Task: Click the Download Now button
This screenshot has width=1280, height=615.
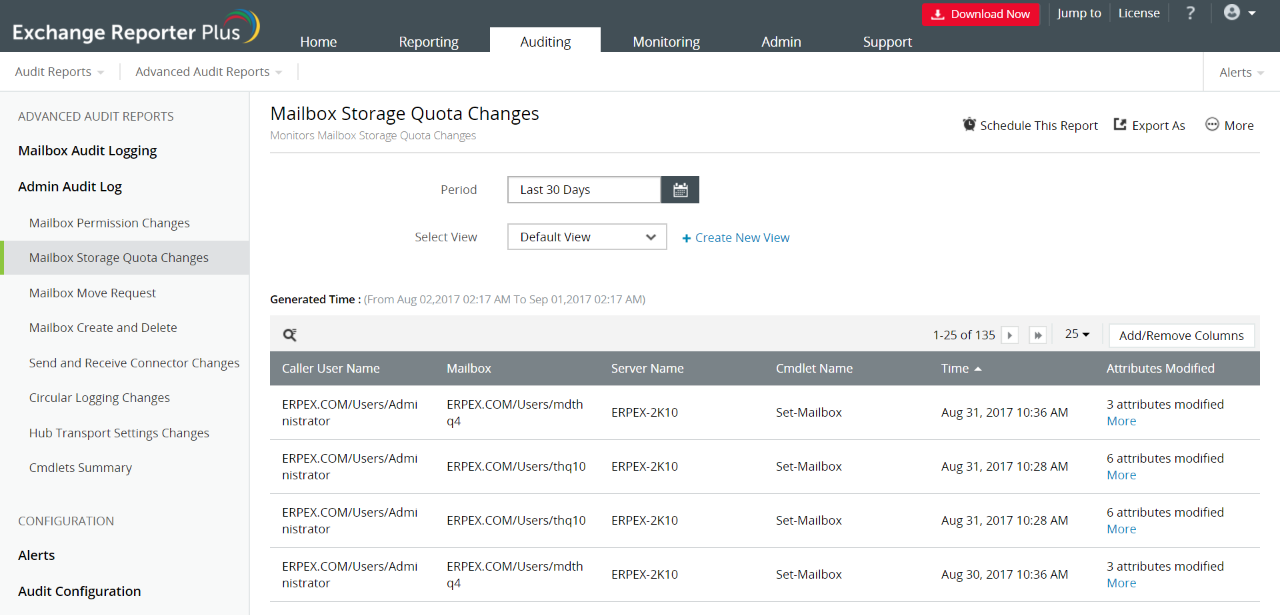Action: coord(980,14)
